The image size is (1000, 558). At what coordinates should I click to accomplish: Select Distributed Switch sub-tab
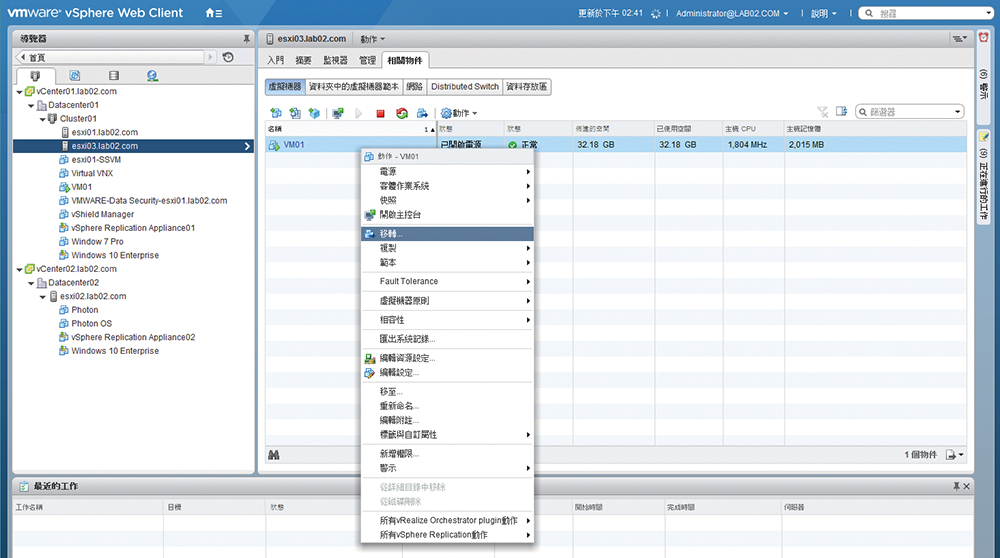(x=465, y=87)
